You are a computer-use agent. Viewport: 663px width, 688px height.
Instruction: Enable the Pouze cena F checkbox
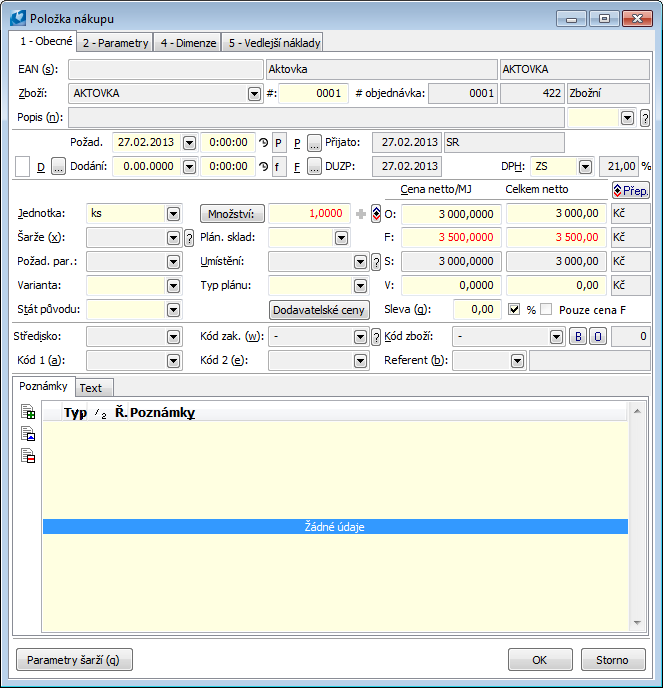(x=546, y=309)
